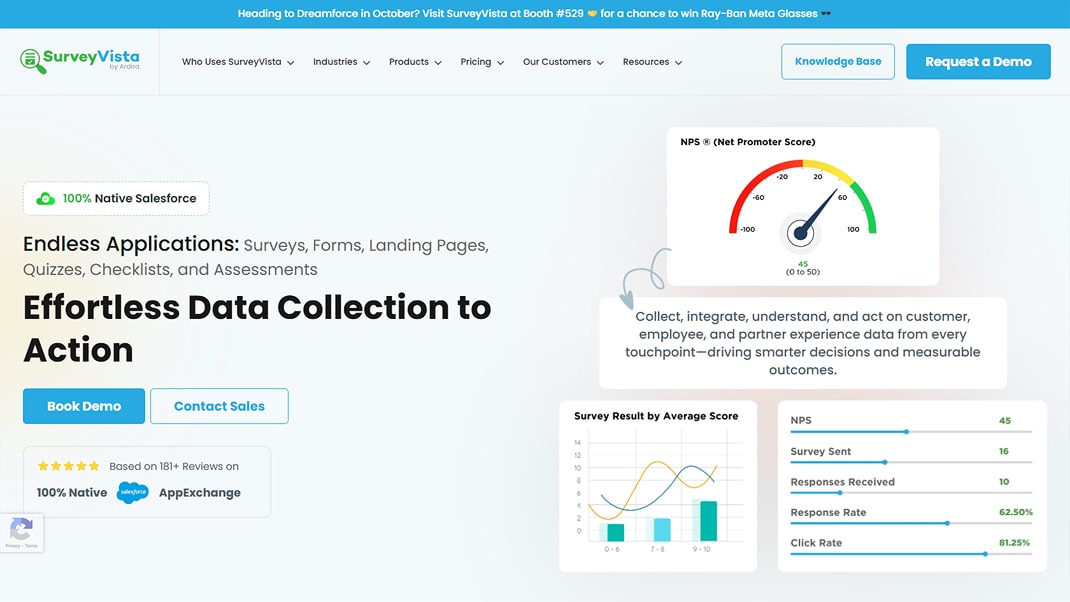This screenshot has width=1070, height=602.
Task: Click the reCAPTCHA badge icon
Action: pos(21,530)
